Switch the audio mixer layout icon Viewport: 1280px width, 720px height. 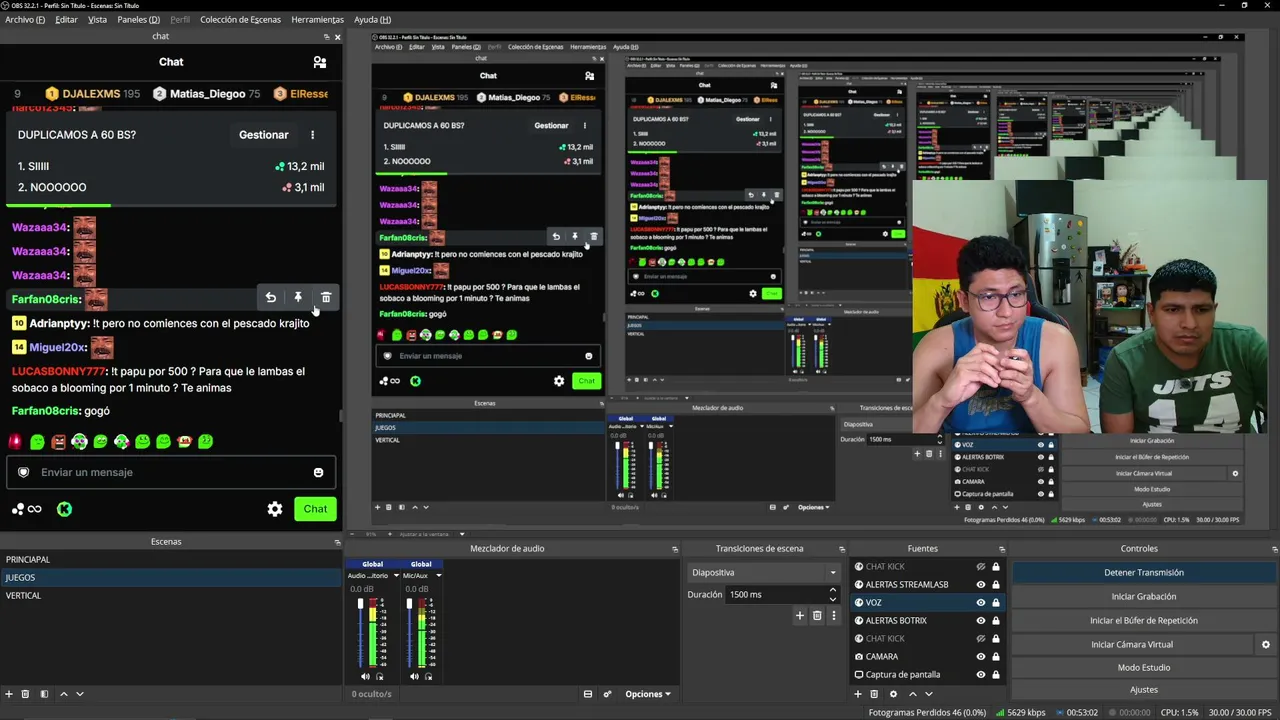(588, 694)
